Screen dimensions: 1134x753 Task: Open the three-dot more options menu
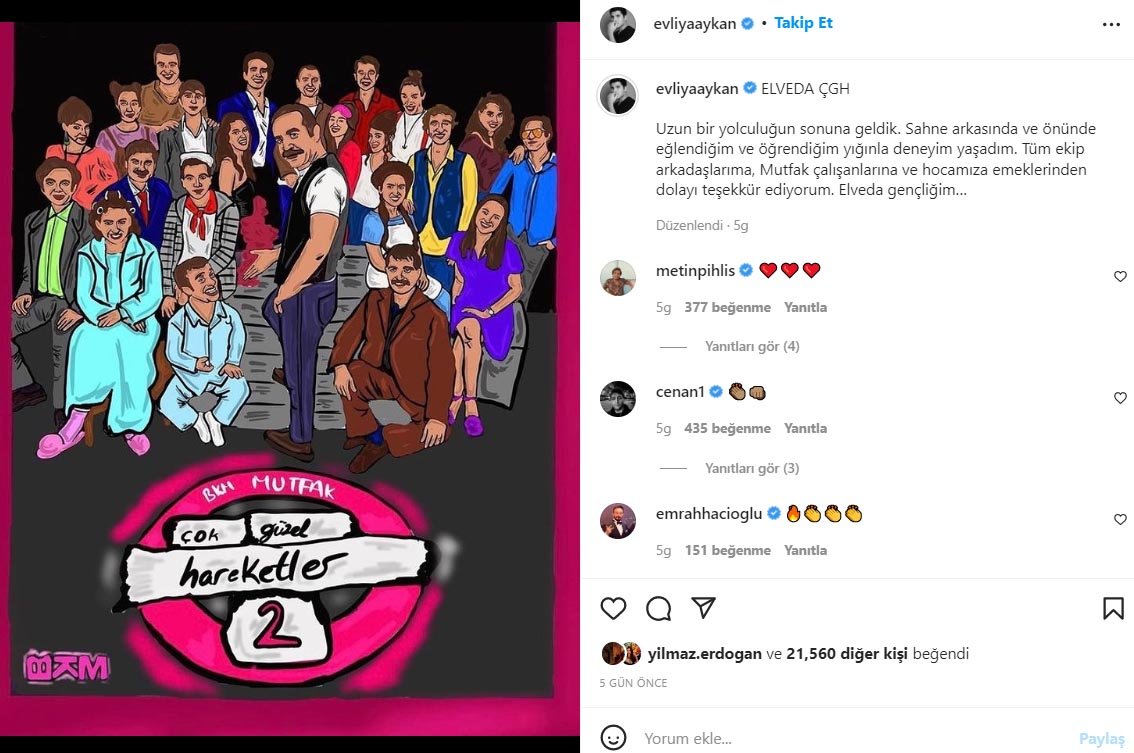point(1112,24)
